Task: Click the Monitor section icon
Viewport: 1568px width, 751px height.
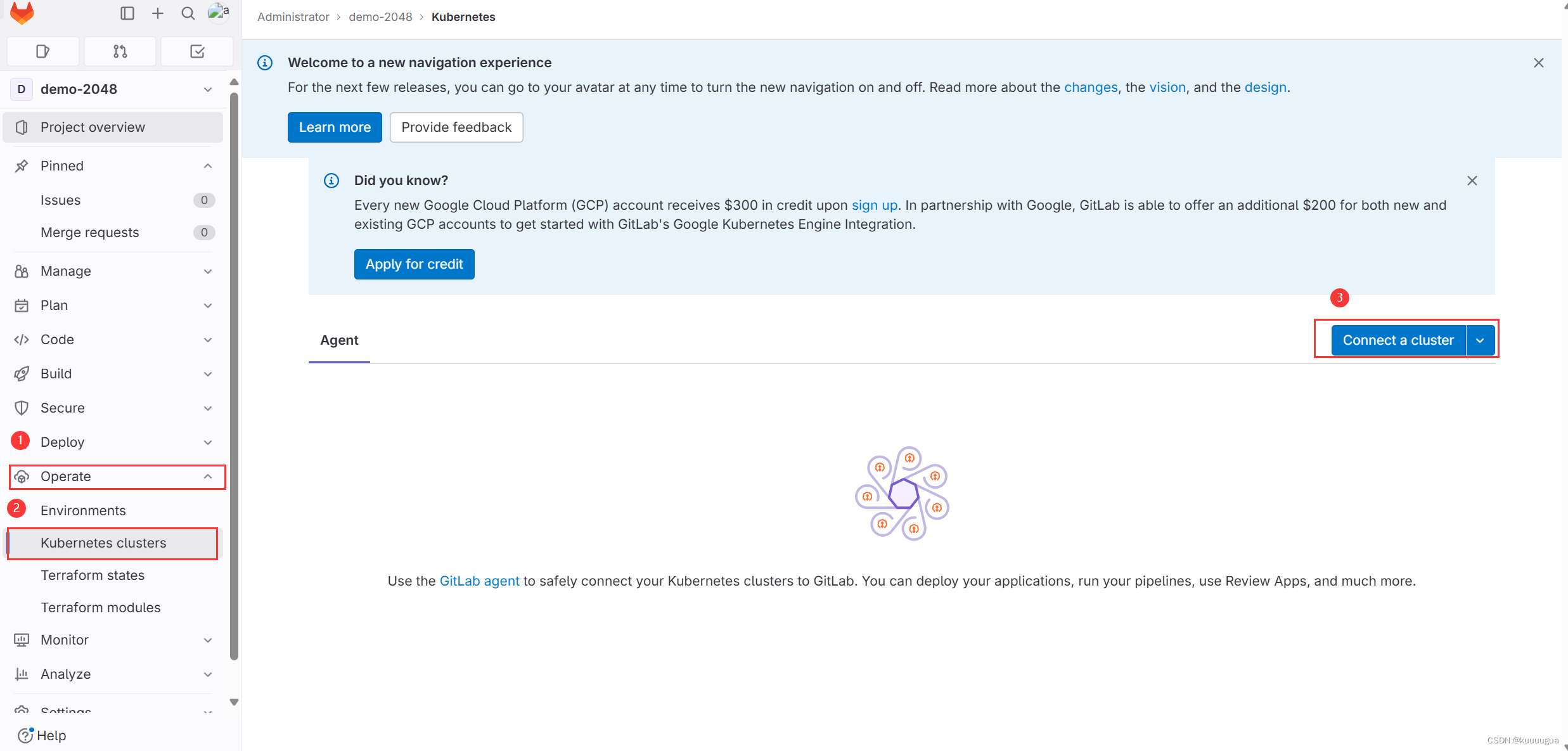Action: [x=22, y=639]
